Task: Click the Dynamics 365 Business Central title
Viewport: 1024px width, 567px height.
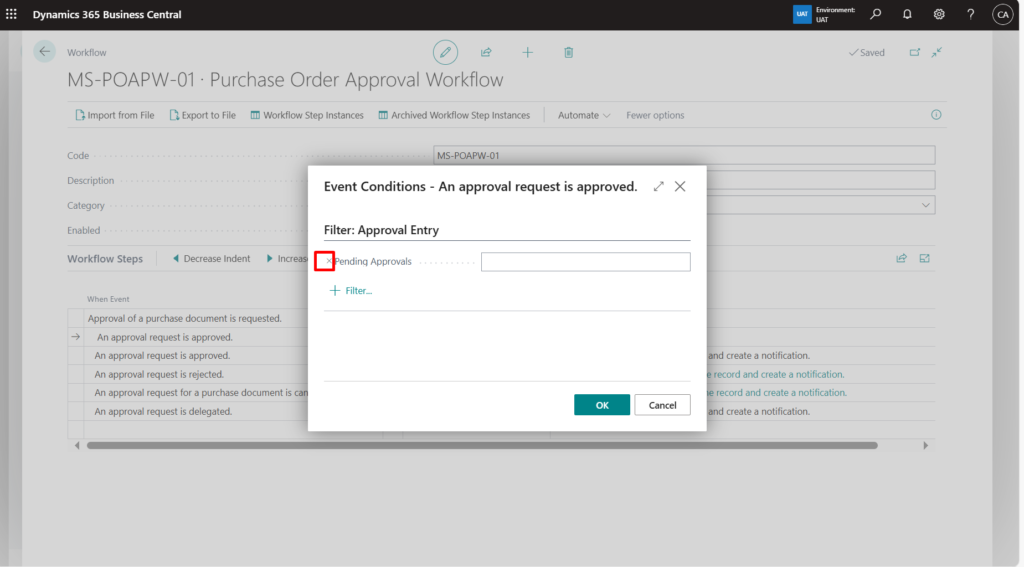Action: coord(107,14)
